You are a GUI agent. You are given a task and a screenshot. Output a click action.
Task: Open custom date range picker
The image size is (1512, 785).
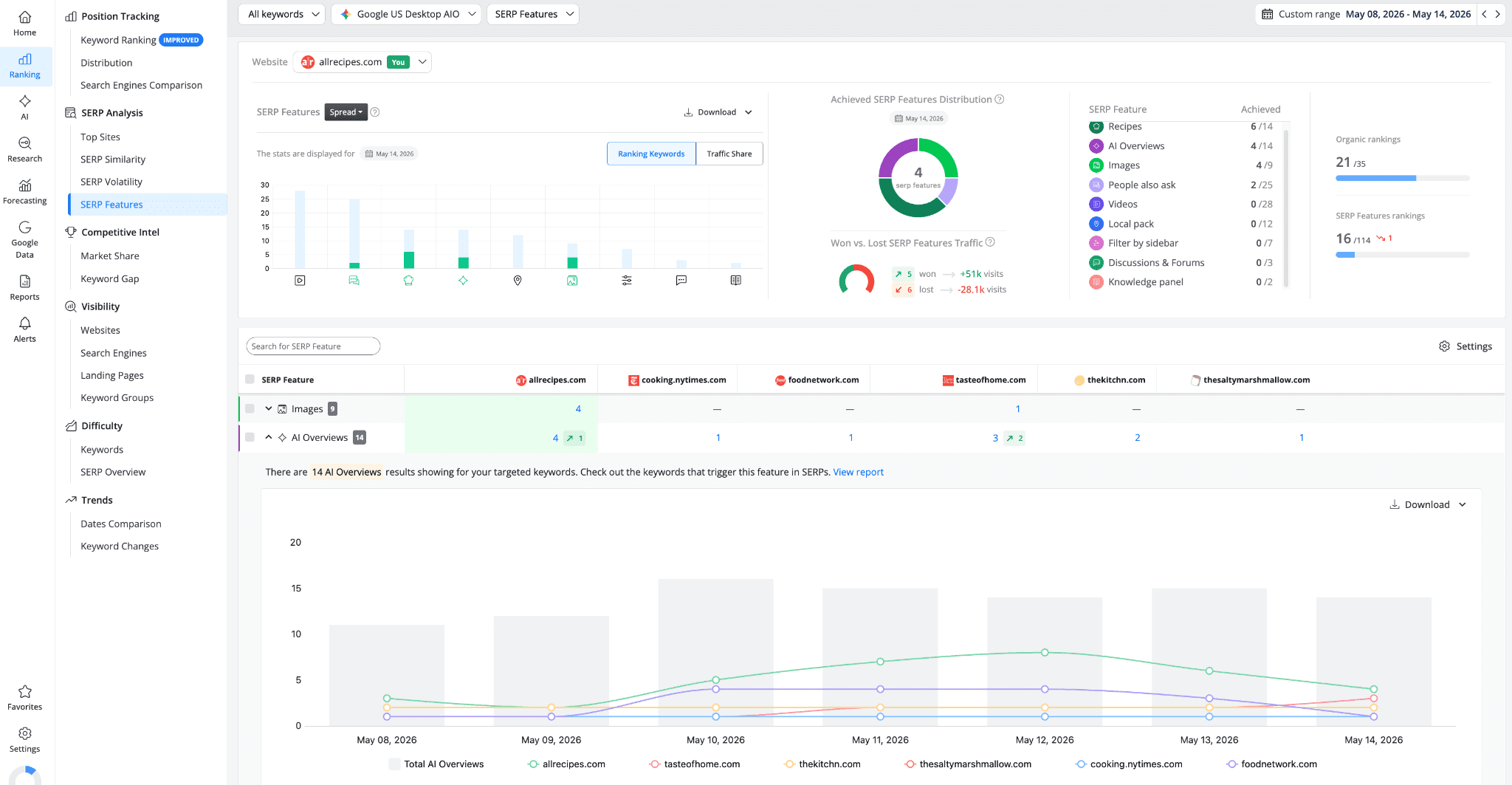[x=1366, y=14]
